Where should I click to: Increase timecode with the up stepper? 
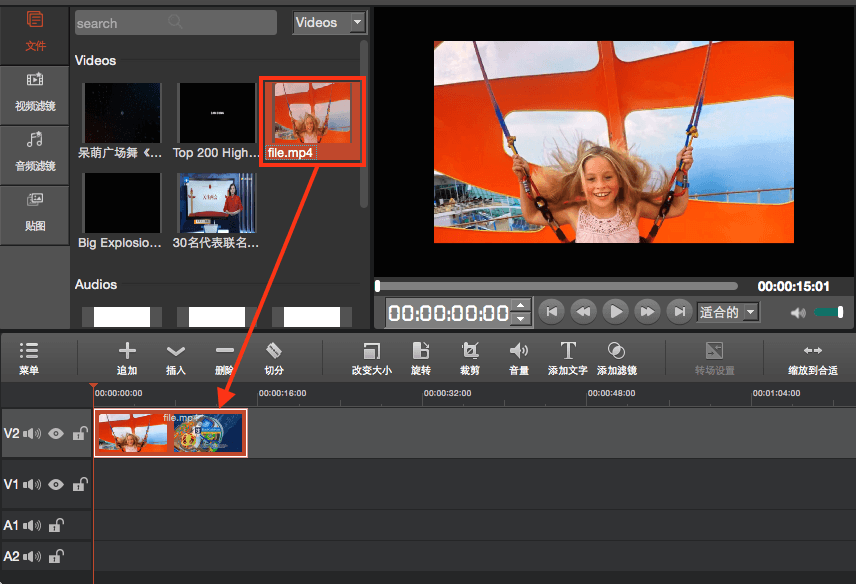point(521,306)
